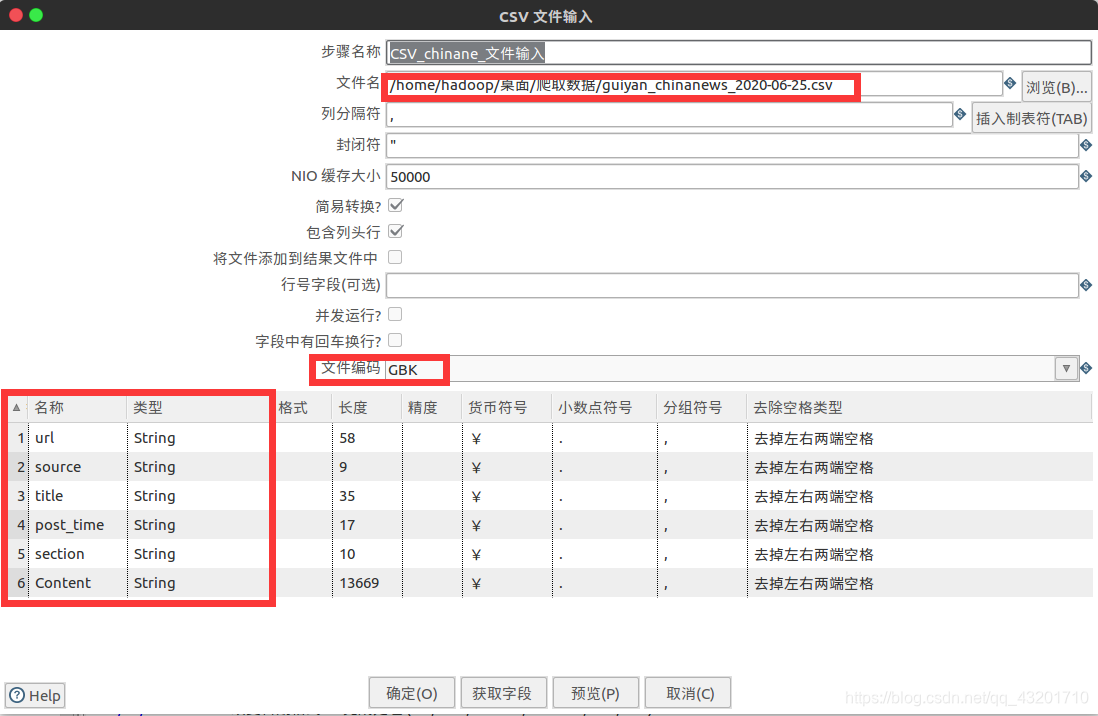Screen dimensions: 1098x716
Task: Click String type cell in url row
Action: [199, 438]
